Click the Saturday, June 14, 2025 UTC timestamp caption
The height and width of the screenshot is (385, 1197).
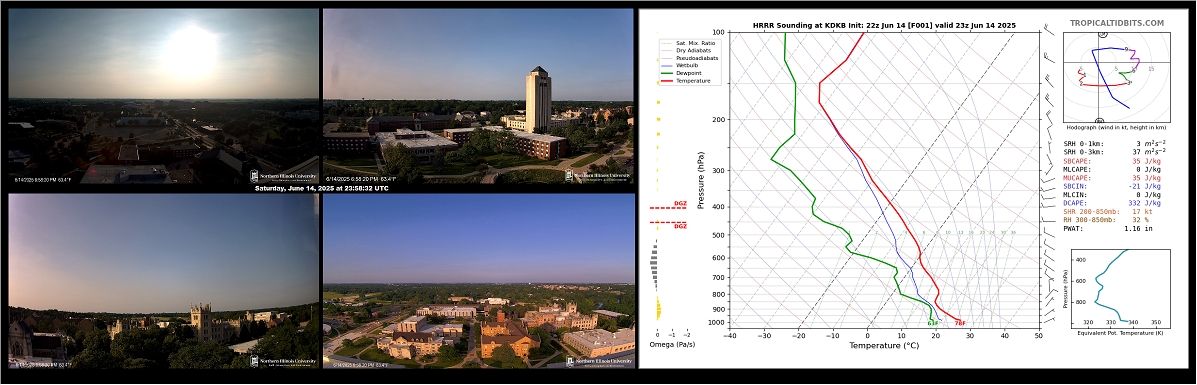(x=321, y=188)
